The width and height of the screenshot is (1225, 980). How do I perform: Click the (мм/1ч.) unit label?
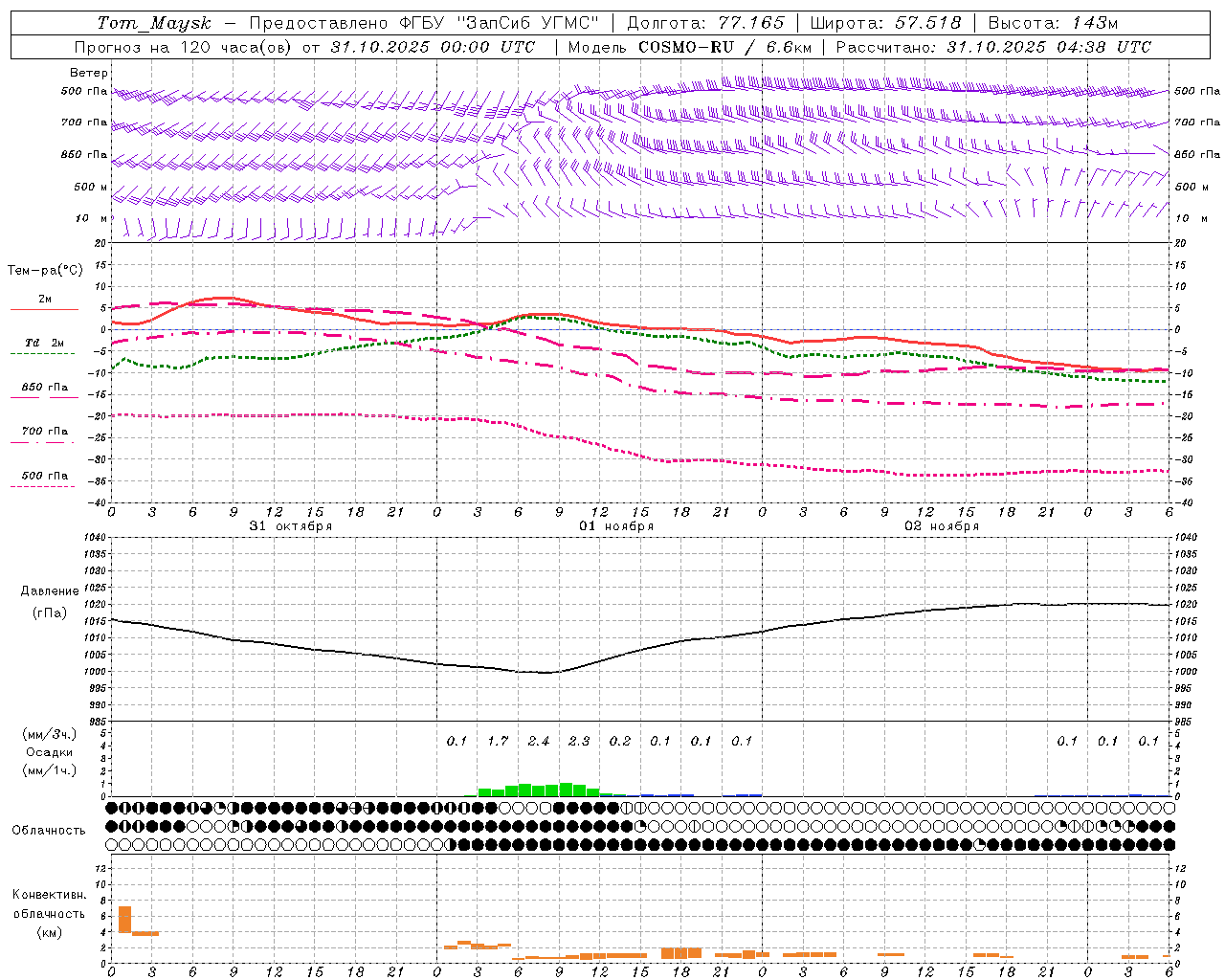[50, 771]
